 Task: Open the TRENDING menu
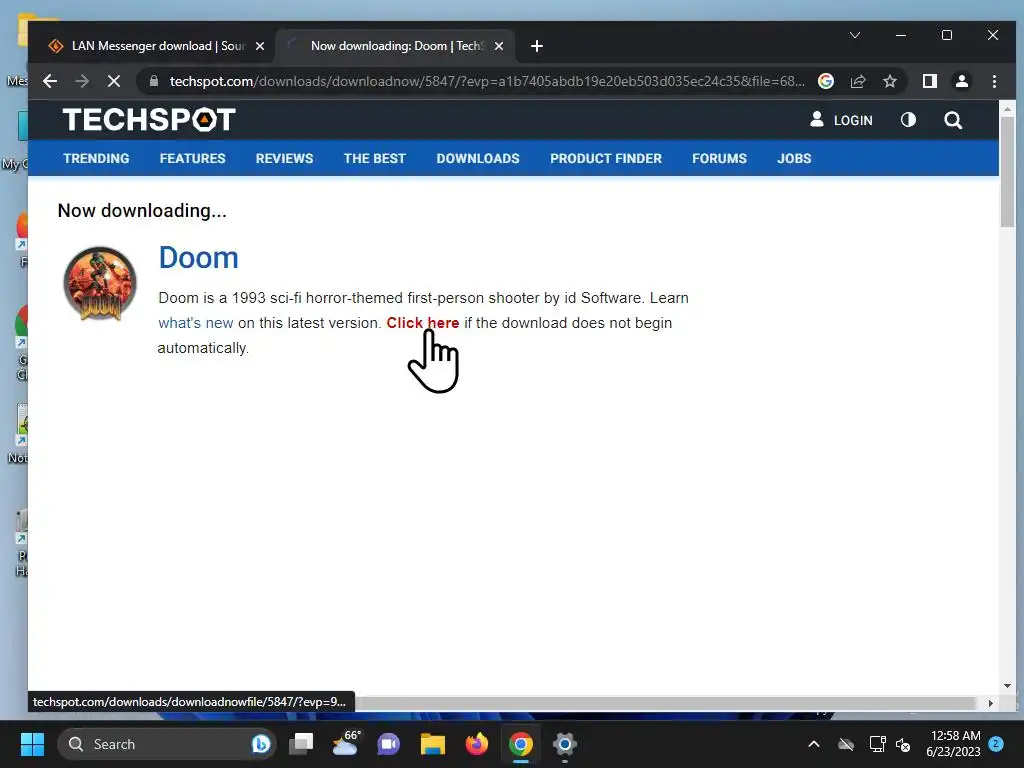(x=96, y=158)
